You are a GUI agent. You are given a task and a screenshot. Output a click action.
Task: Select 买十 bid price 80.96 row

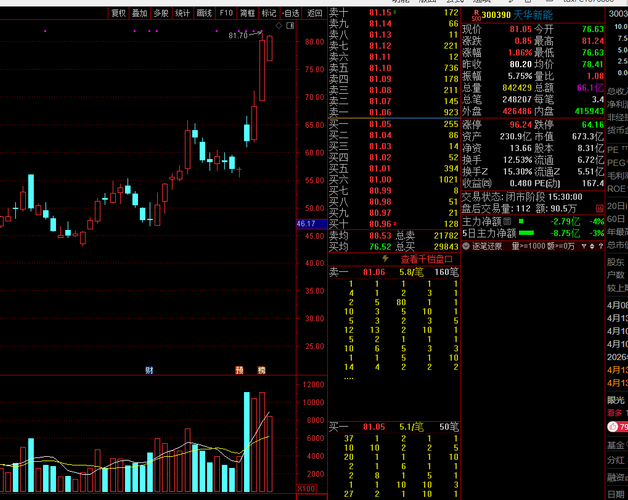(x=394, y=224)
